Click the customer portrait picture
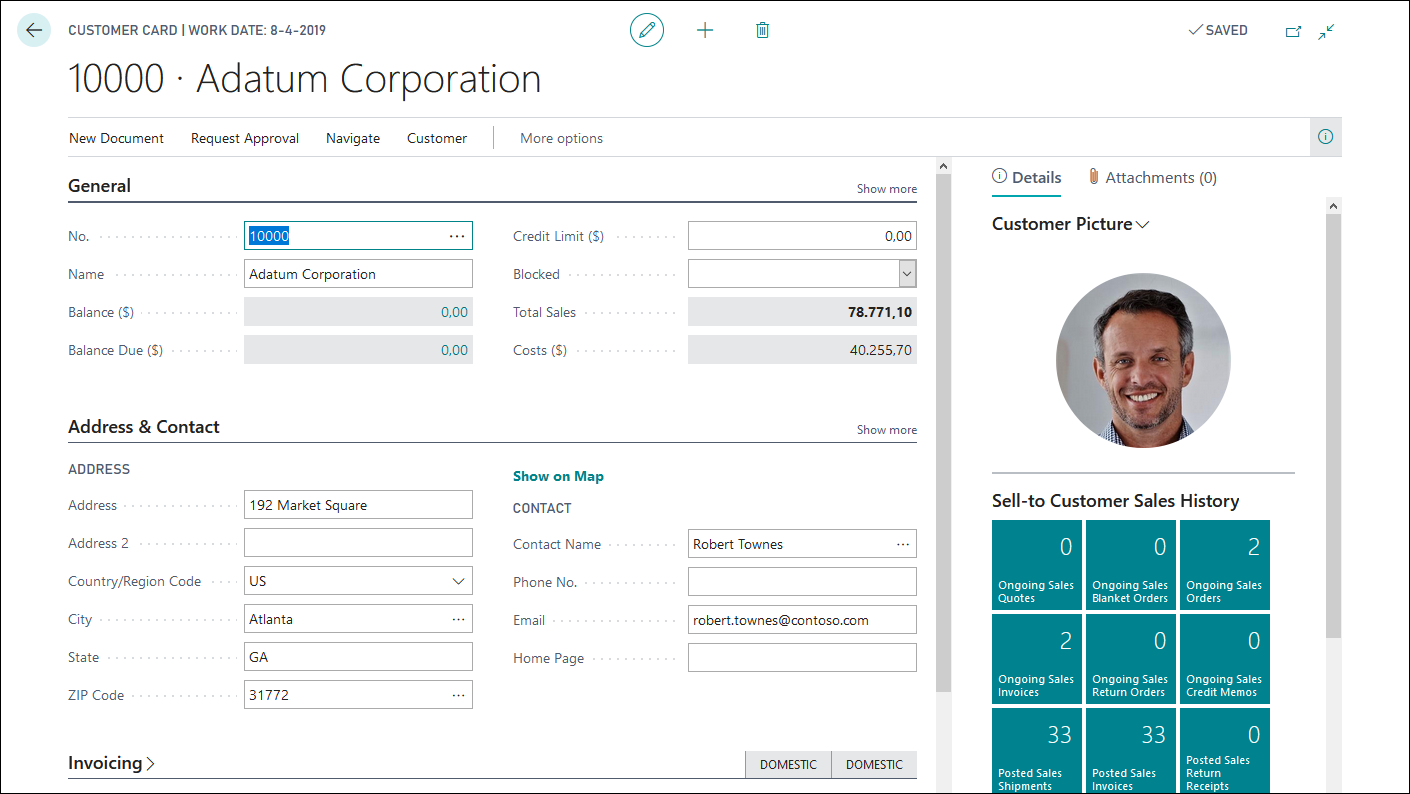 pos(1143,360)
